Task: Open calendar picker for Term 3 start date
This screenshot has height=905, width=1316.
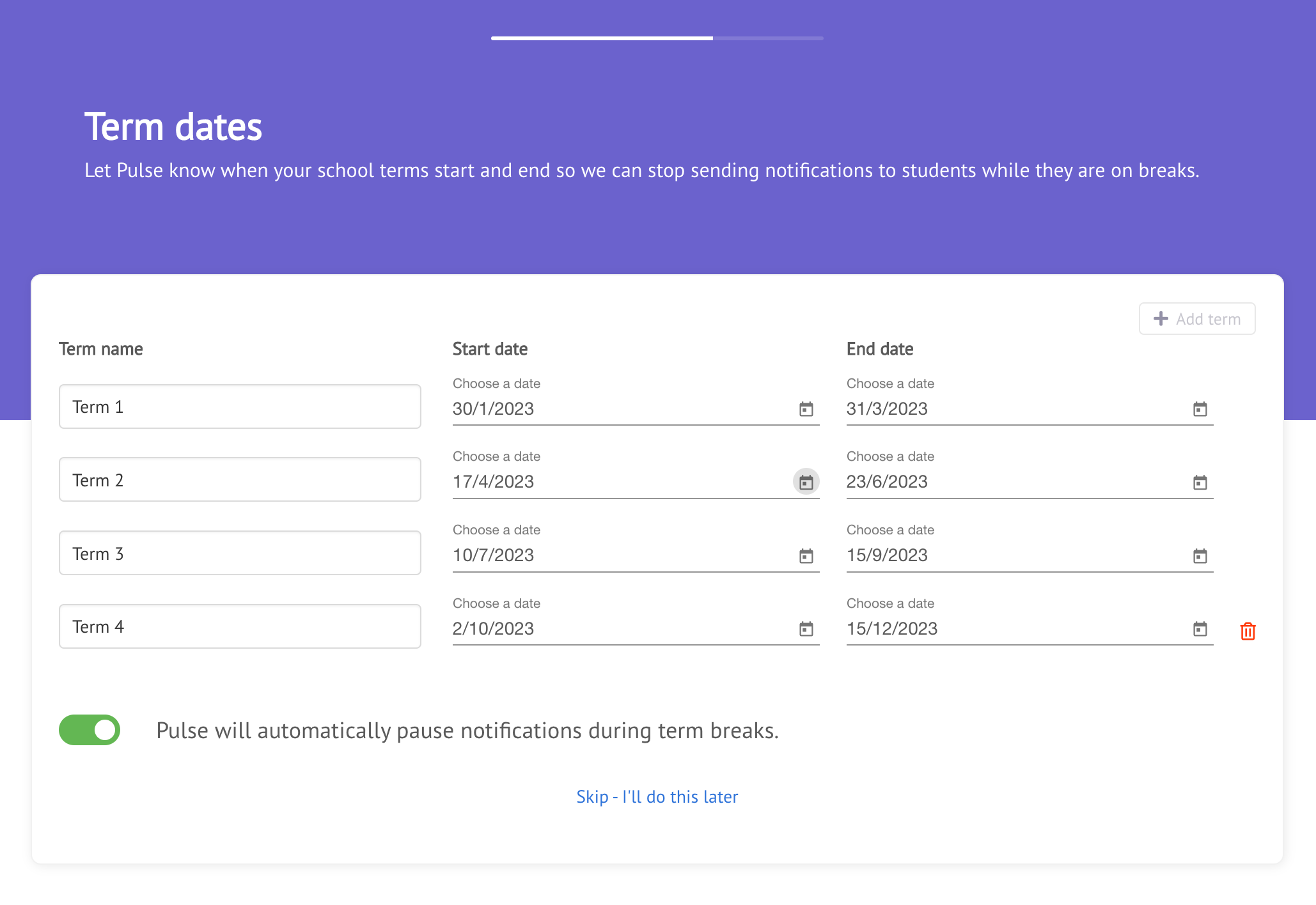Action: (806, 556)
